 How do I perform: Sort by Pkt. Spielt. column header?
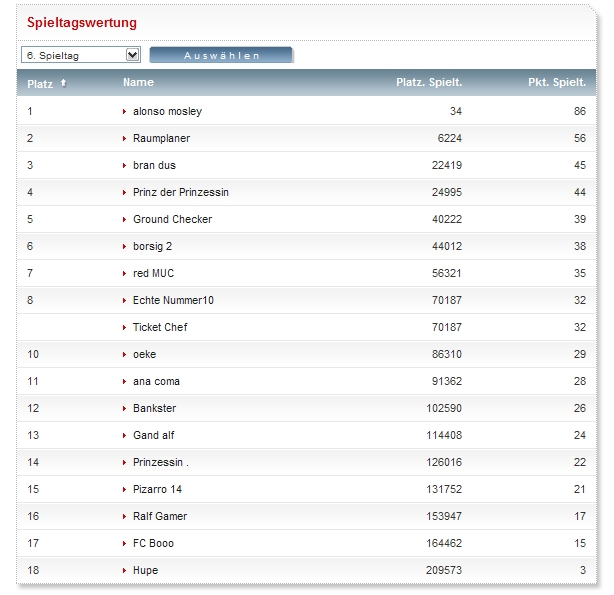(557, 83)
